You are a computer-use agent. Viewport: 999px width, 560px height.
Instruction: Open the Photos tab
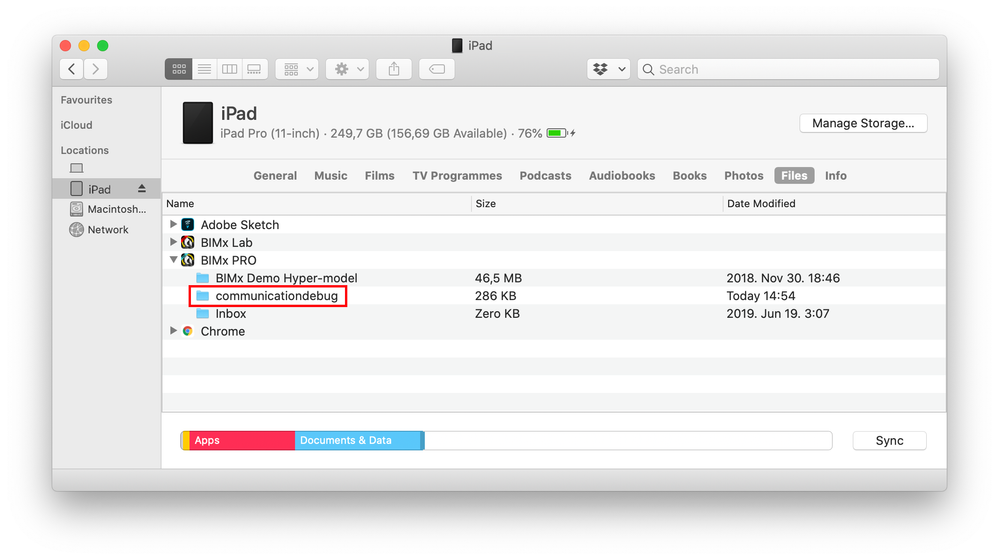click(744, 176)
